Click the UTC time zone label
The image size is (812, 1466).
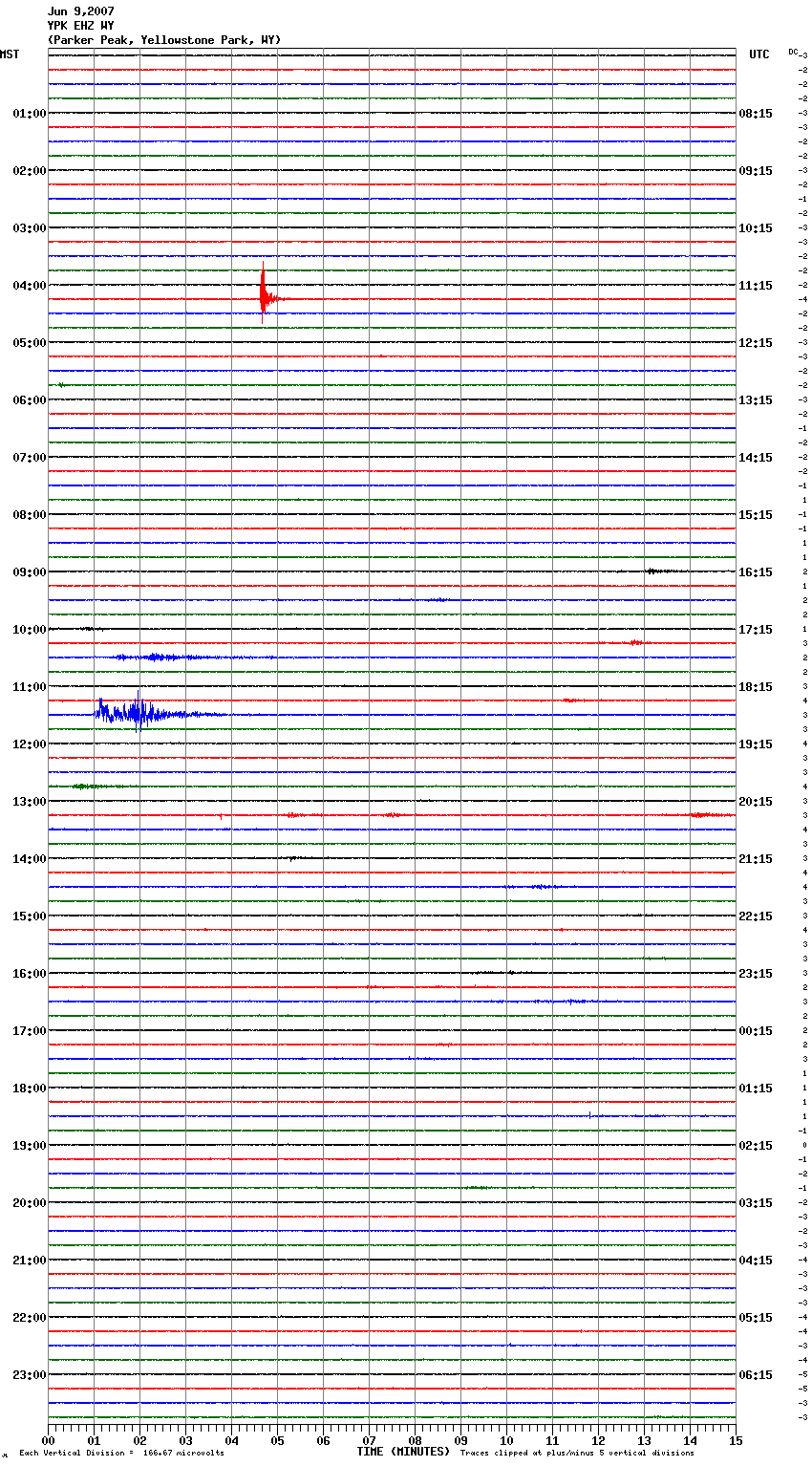(759, 54)
